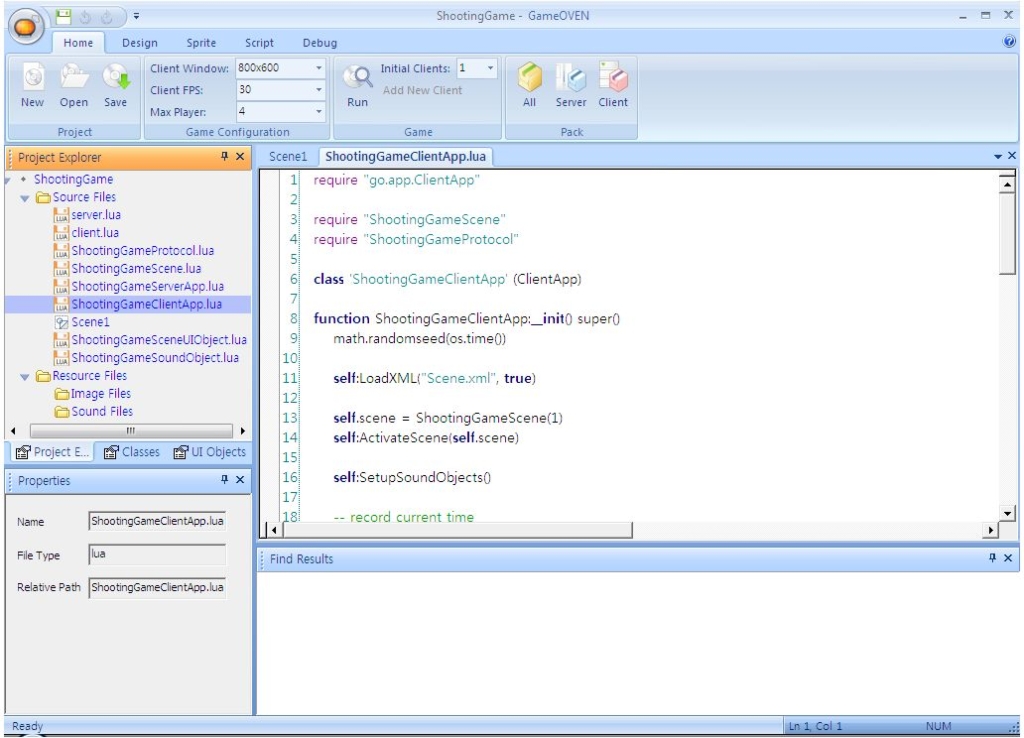Pin the Properties panel
The width and height of the screenshot is (1024, 738).
tap(225, 479)
